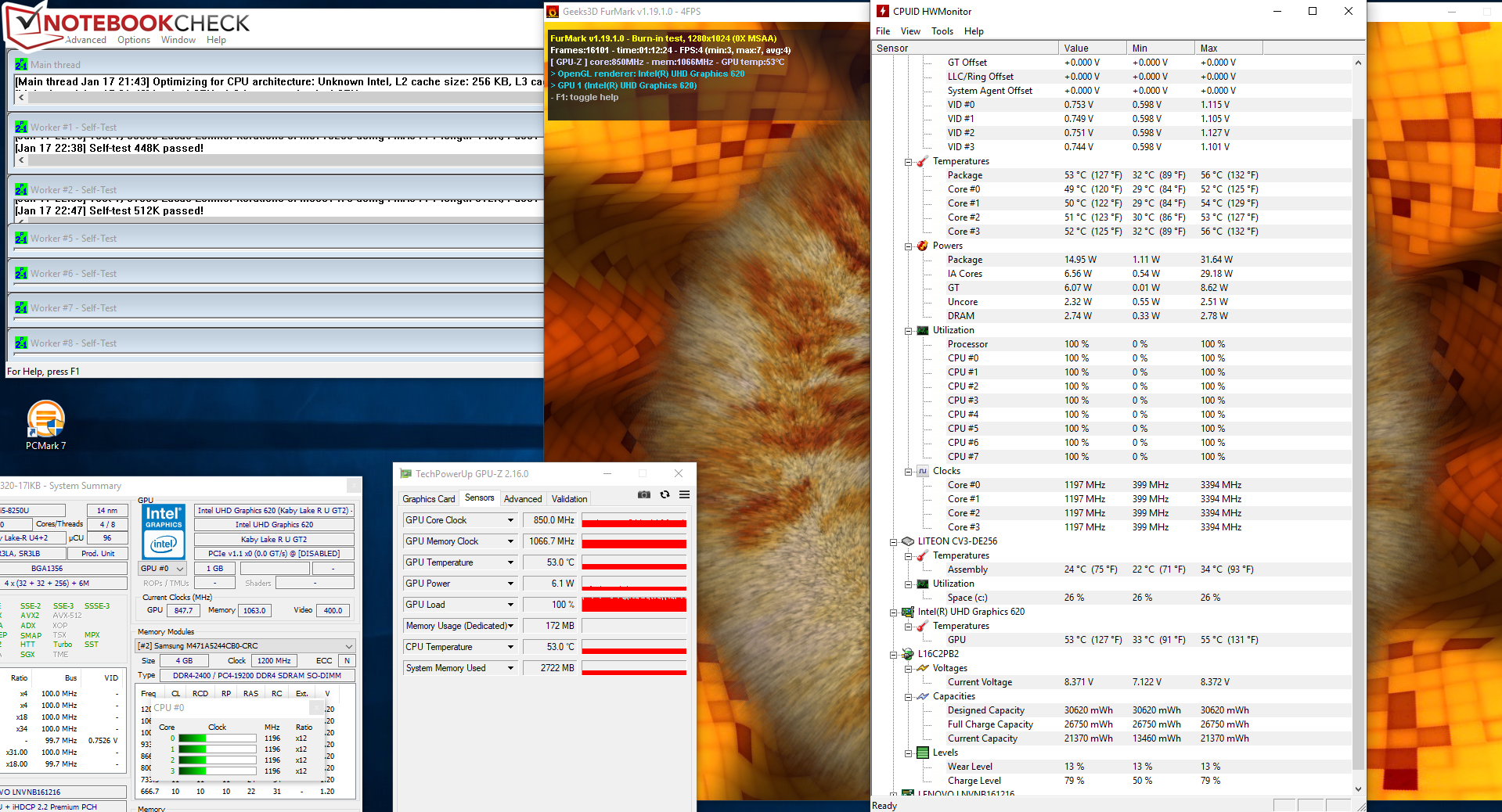Image resolution: width=1502 pixels, height=812 pixels.
Task: Click the GPU Load red usage graph
Action: [634, 605]
